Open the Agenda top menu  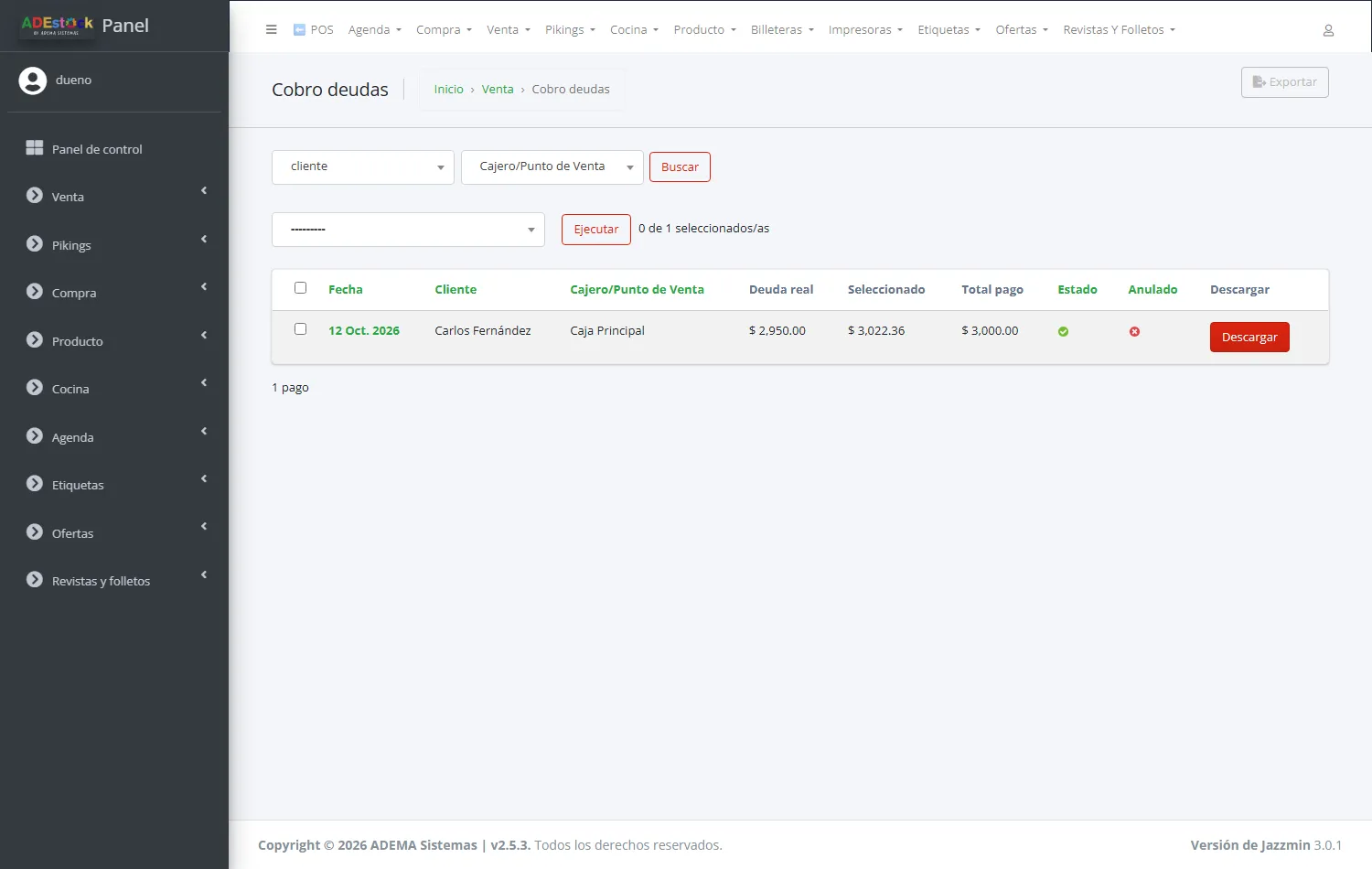point(375,30)
